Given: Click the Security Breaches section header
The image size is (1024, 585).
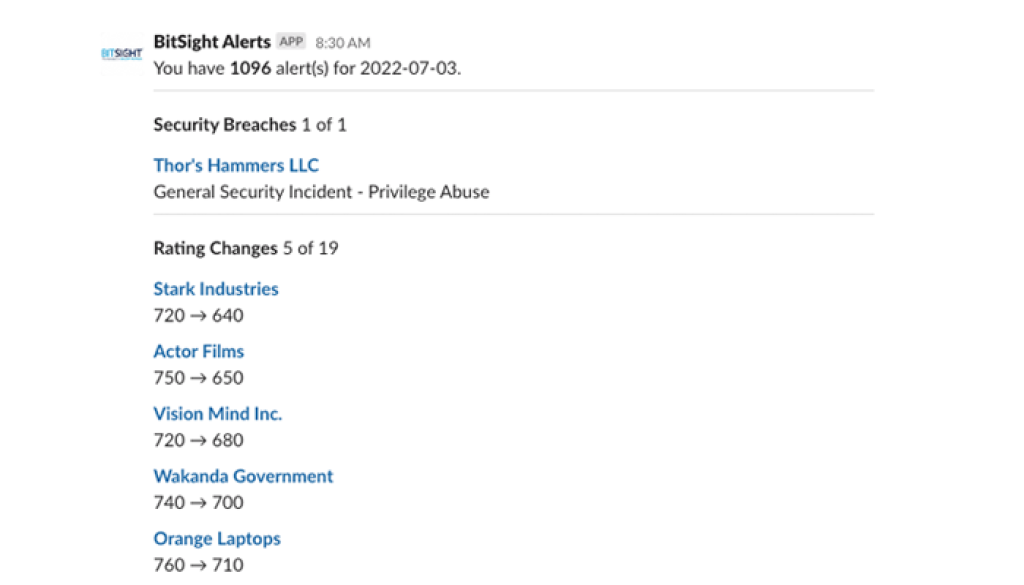Looking at the screenshot, I should pos(224,125).
